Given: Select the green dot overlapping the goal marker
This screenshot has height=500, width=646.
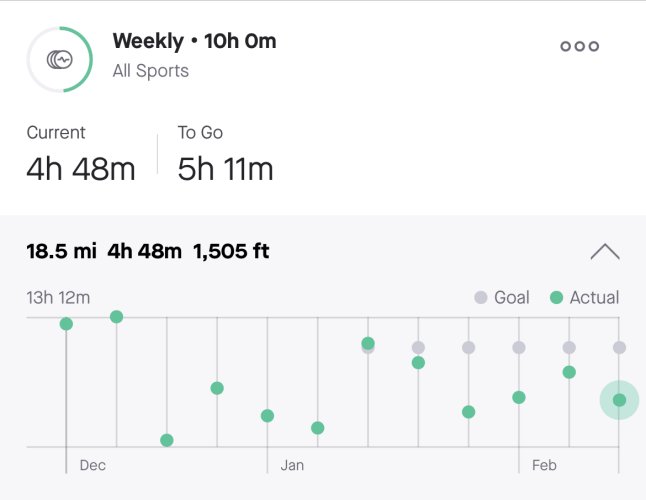Looking at the screenshot, I should 368,343.
